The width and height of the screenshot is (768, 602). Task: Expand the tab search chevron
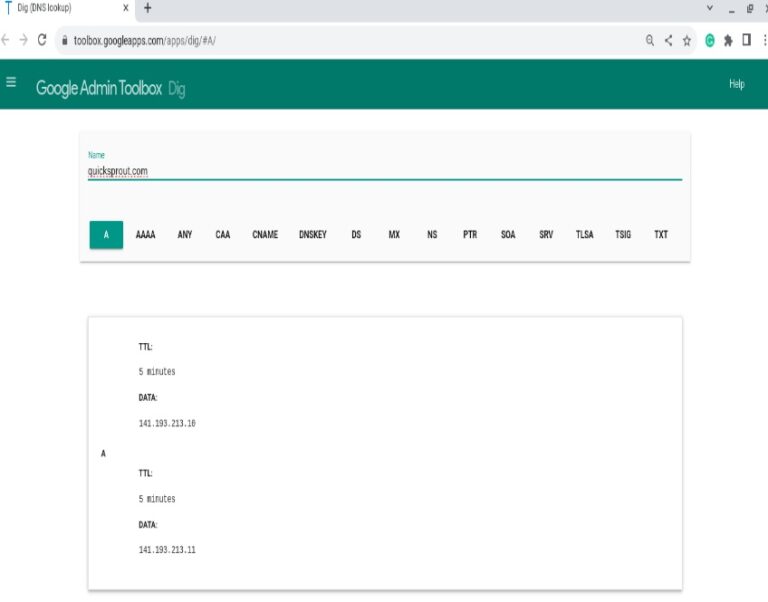click(710, 8)
